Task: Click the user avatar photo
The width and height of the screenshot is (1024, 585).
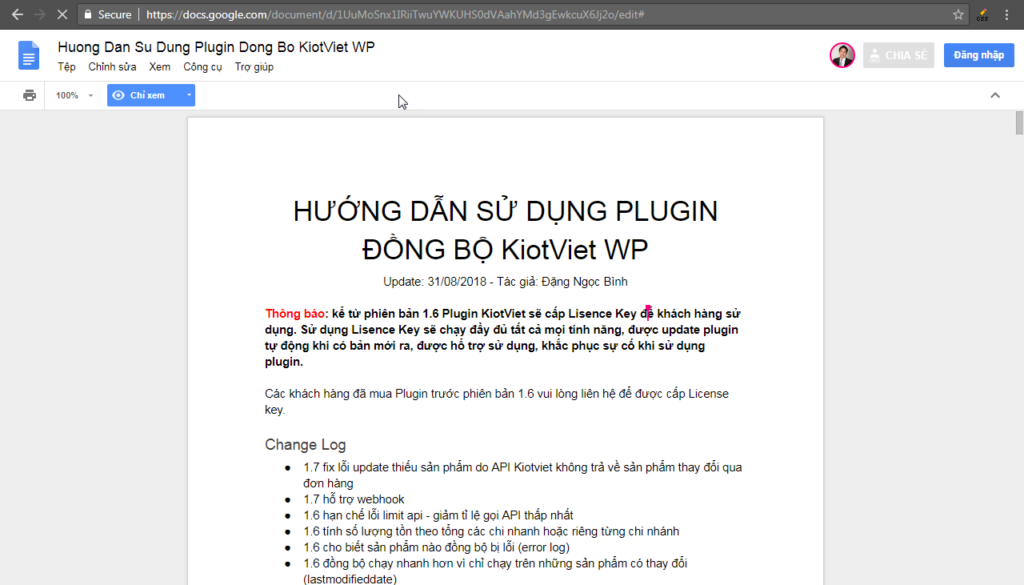Action: pyautogui.click(x=842, y=55)
